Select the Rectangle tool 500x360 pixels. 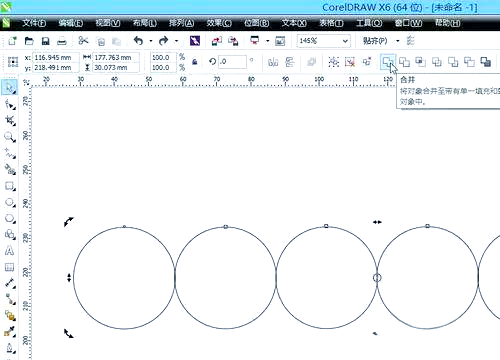10,186
